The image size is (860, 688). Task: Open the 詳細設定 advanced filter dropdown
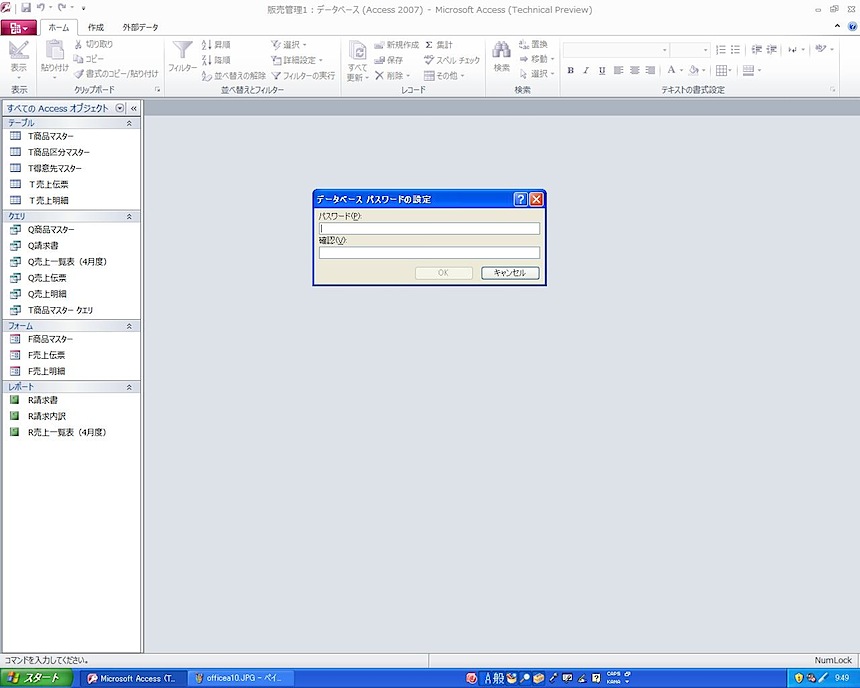[x=297, y=60]
